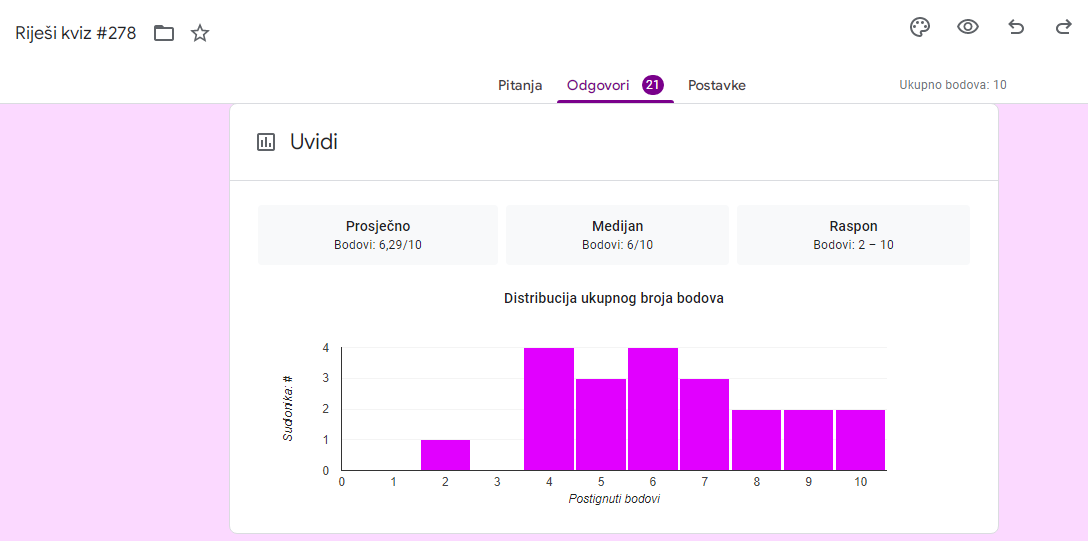Click the value Bodovi: 2 – 10
The image size is (1088, 541).
(853, 245)
